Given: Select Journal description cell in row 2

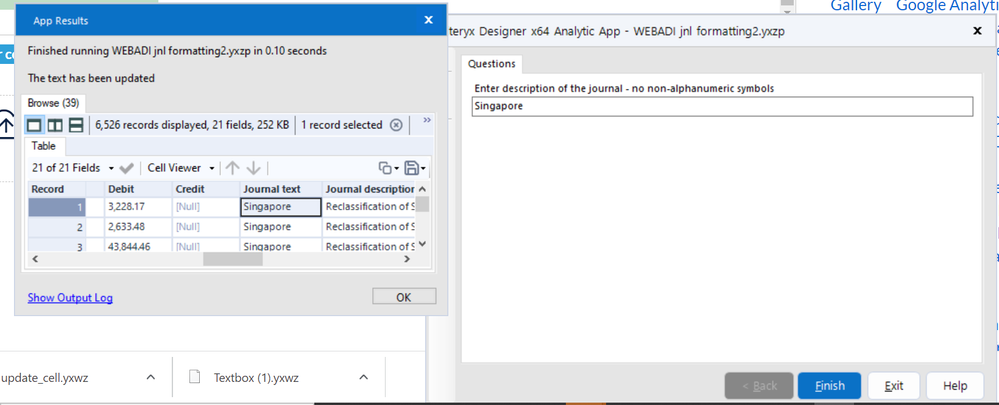Looking at the screenshot, I should [x=369, y=227].
